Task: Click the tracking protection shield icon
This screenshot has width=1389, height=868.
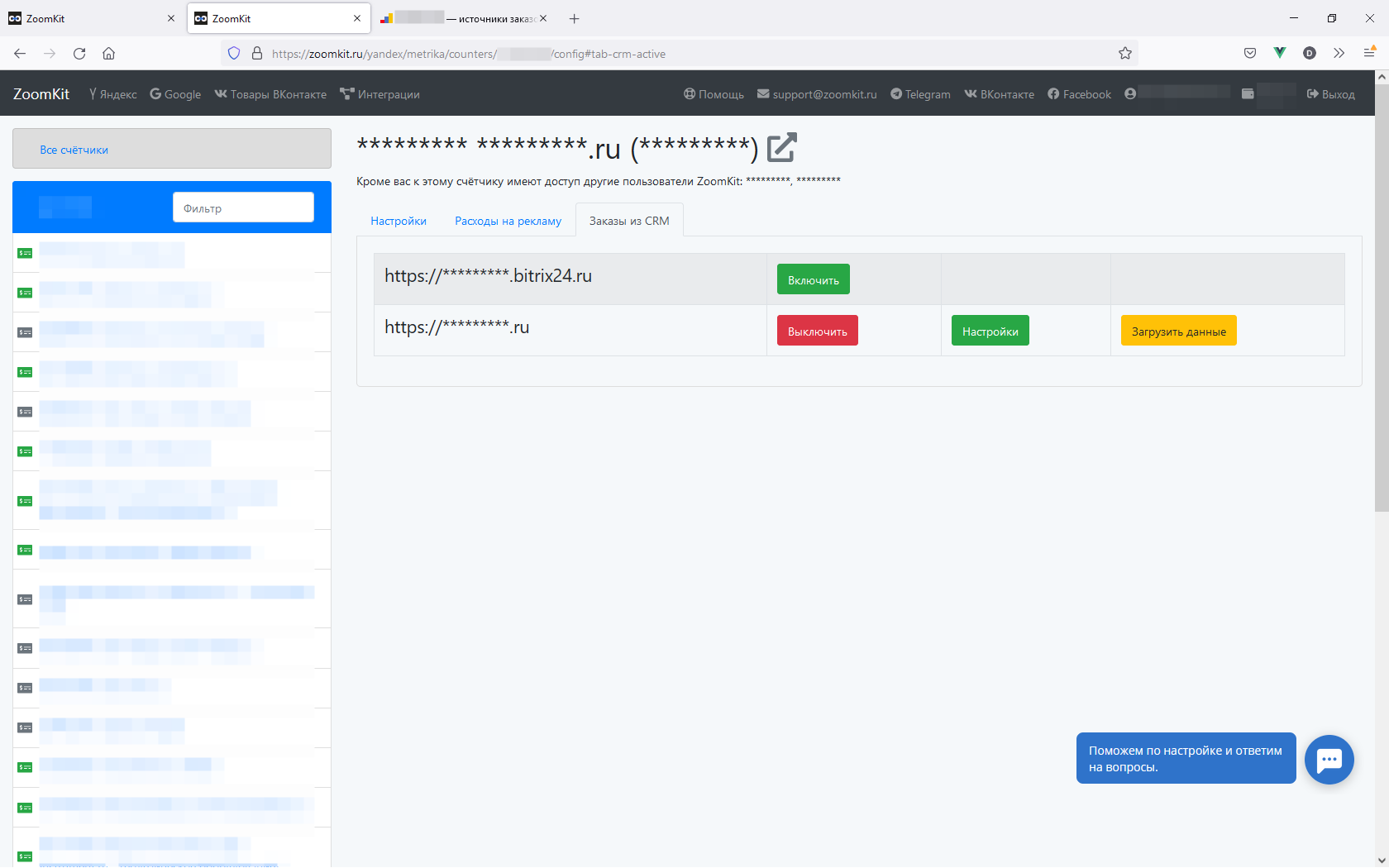Action: tap(234, 54)
